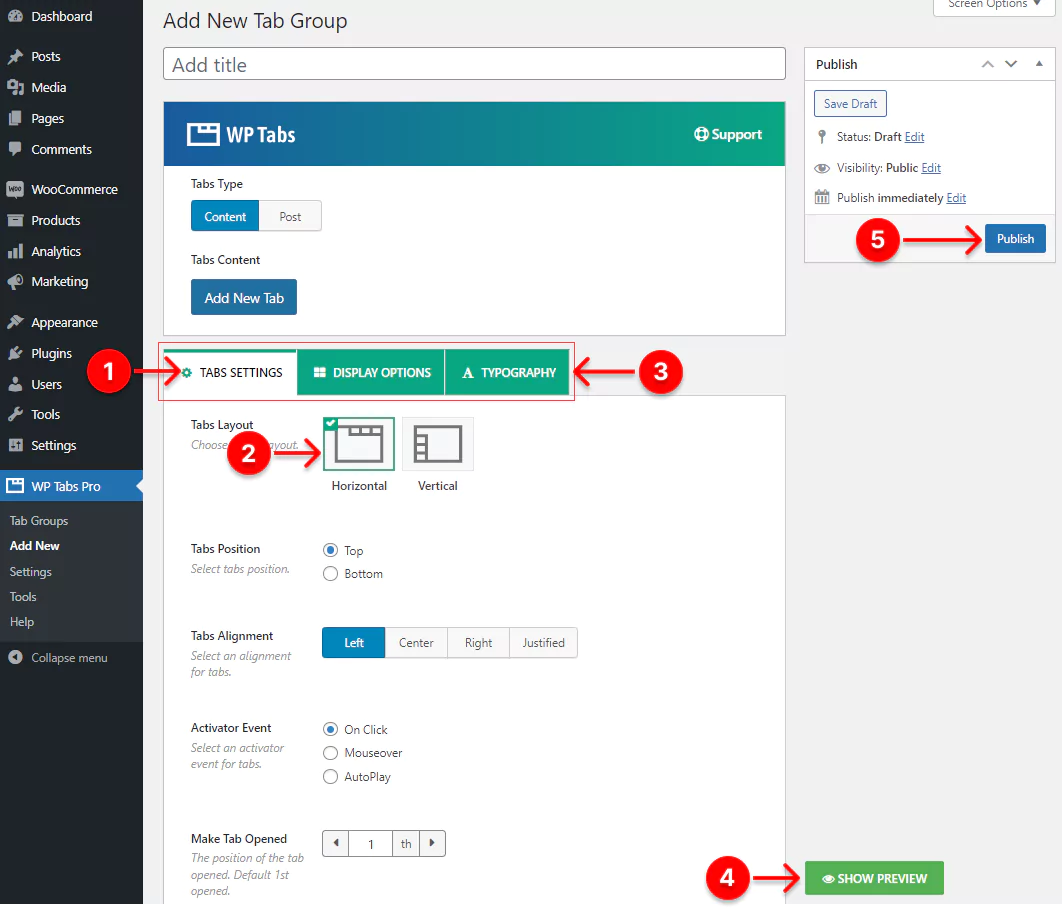Click the Add title input field
This screenshot has width=1062, height=908.
coord(474,64)
